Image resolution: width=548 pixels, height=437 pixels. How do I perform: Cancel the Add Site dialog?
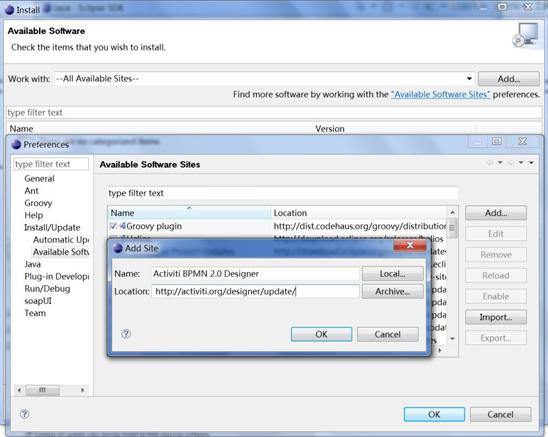pos(388,334)
